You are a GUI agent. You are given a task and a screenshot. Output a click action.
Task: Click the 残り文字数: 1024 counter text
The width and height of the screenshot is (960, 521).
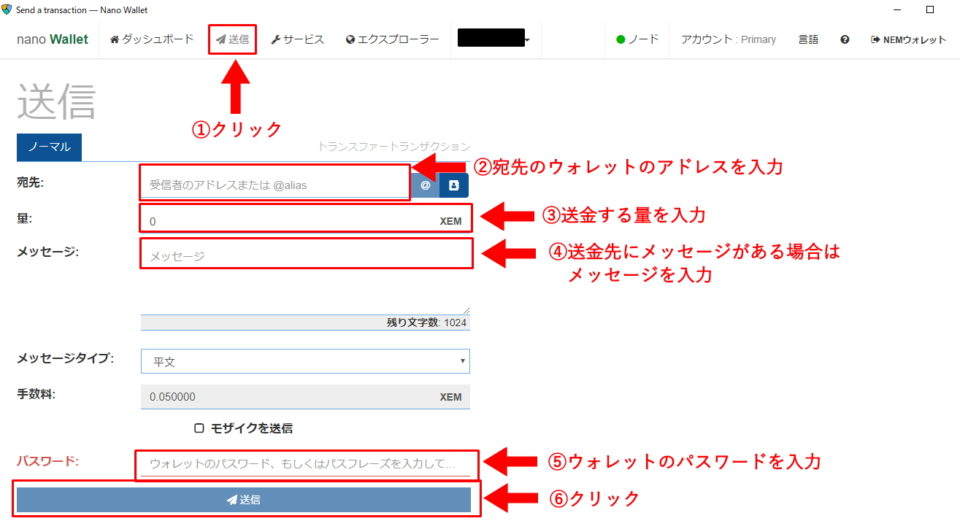coord(426,323)
